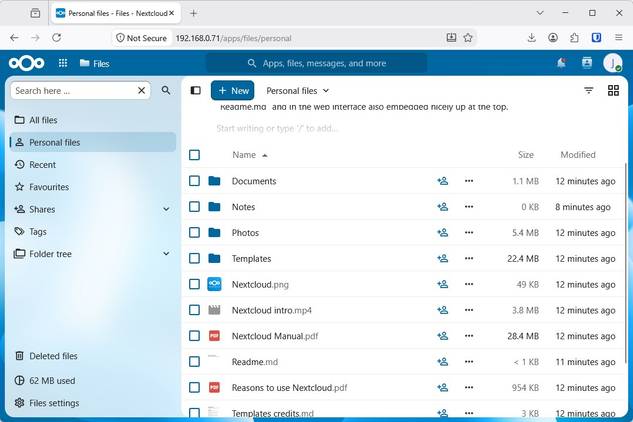This screenshot has width=633, height=422.
Task: Open Personal files view
Action: click(93, 142)
